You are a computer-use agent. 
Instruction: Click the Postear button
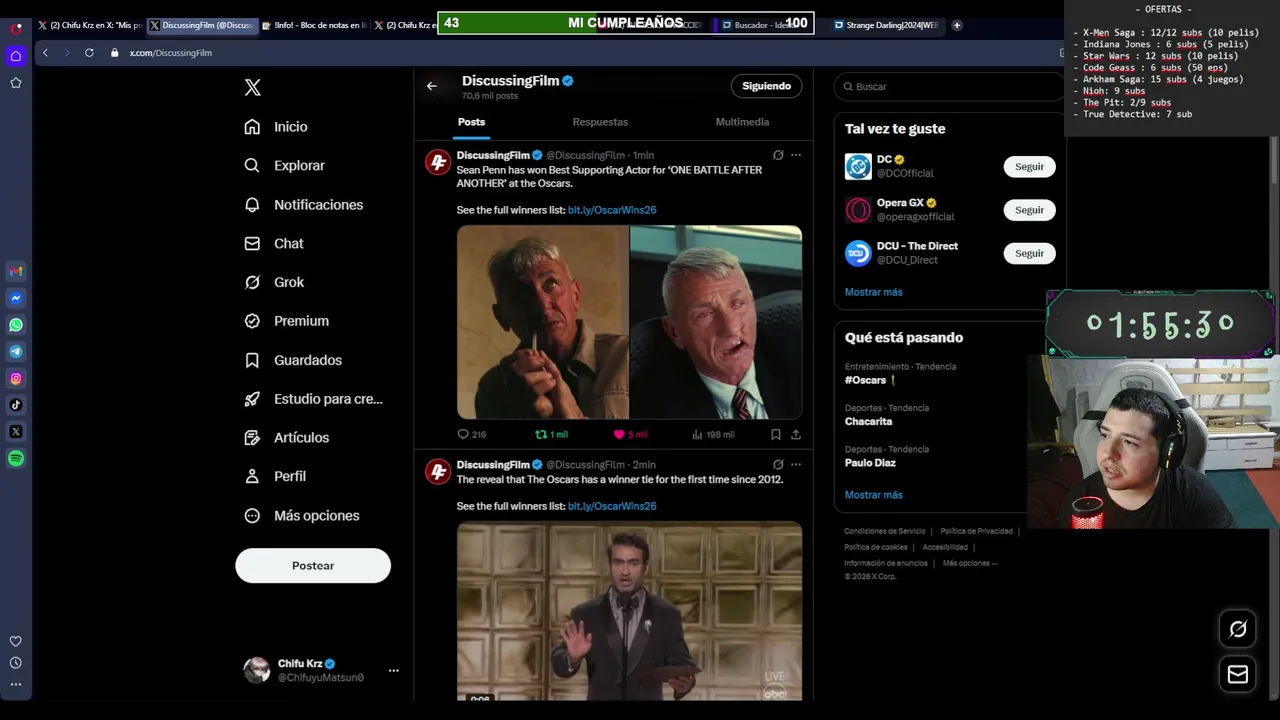313,566
